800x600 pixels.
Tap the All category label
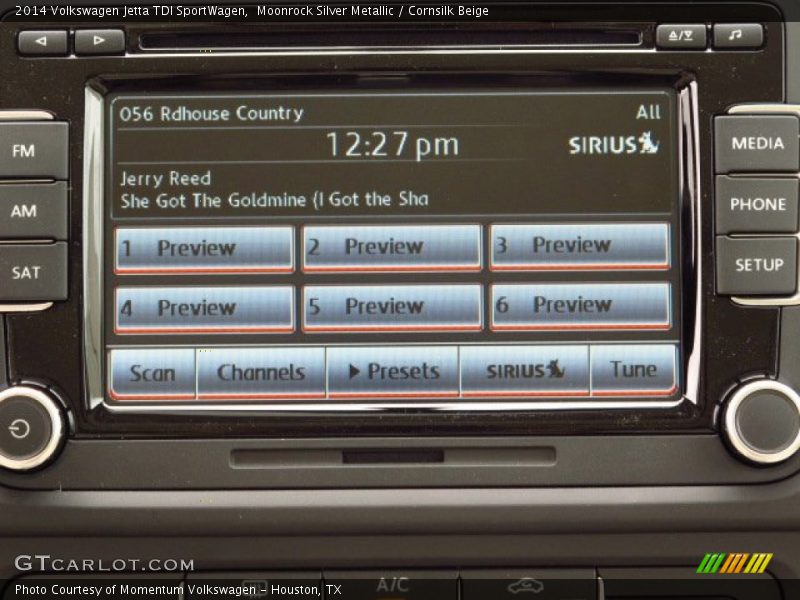coord(648,112)
